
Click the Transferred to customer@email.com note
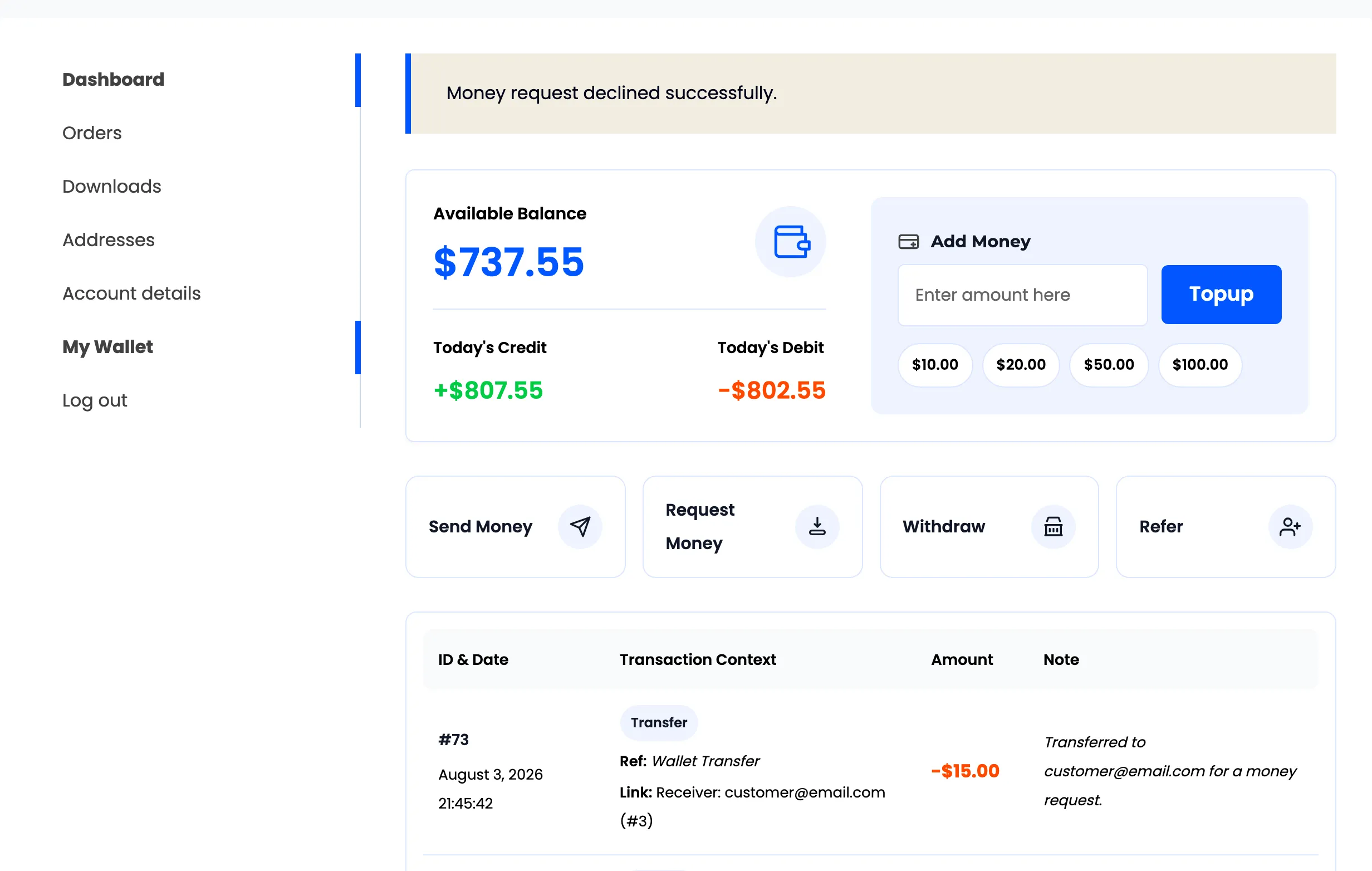[1170, 771]
